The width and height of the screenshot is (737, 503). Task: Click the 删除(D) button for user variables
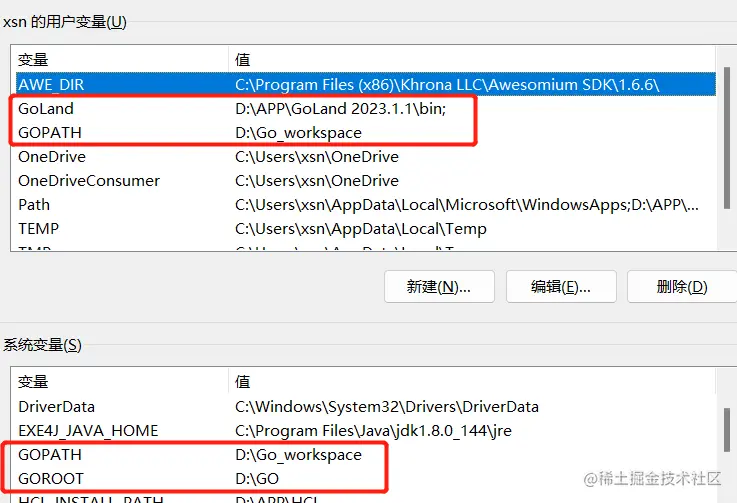tap(682, 286)
